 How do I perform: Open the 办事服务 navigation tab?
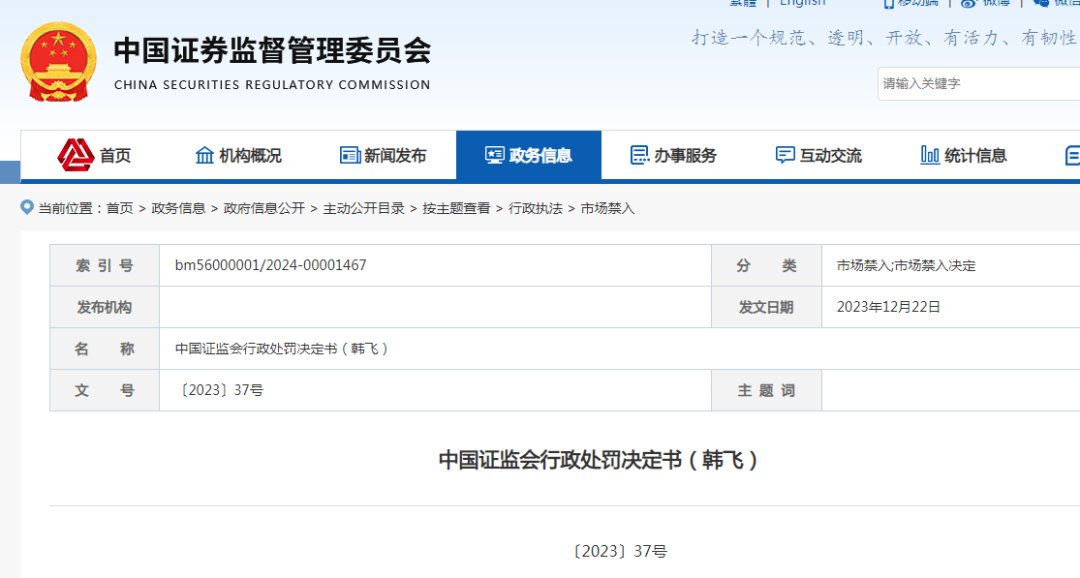(674, 156)
